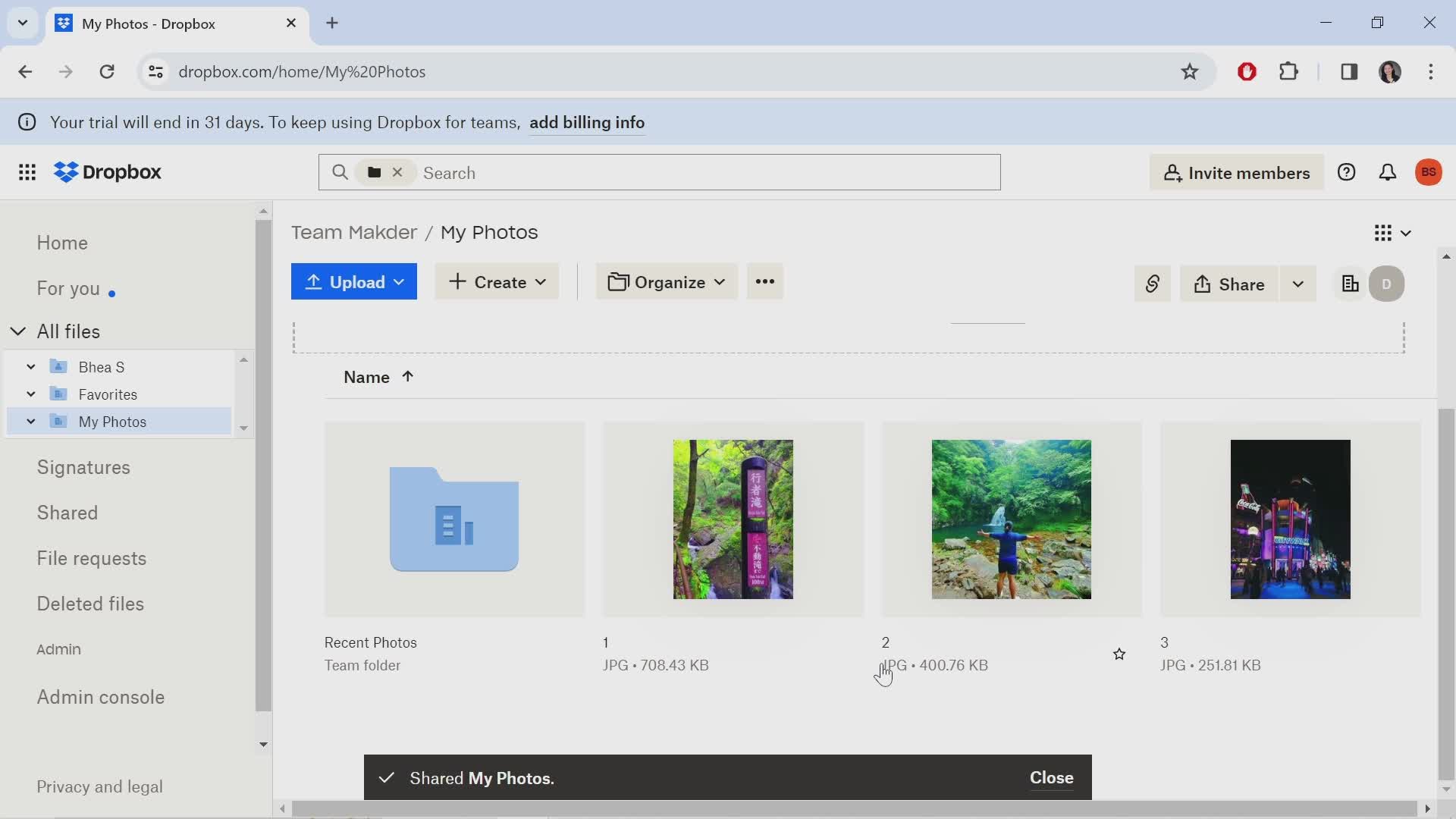The image size is (1456, 819).
Task: Open more actions ellipsis button
Action: click(x=764, y=281)
